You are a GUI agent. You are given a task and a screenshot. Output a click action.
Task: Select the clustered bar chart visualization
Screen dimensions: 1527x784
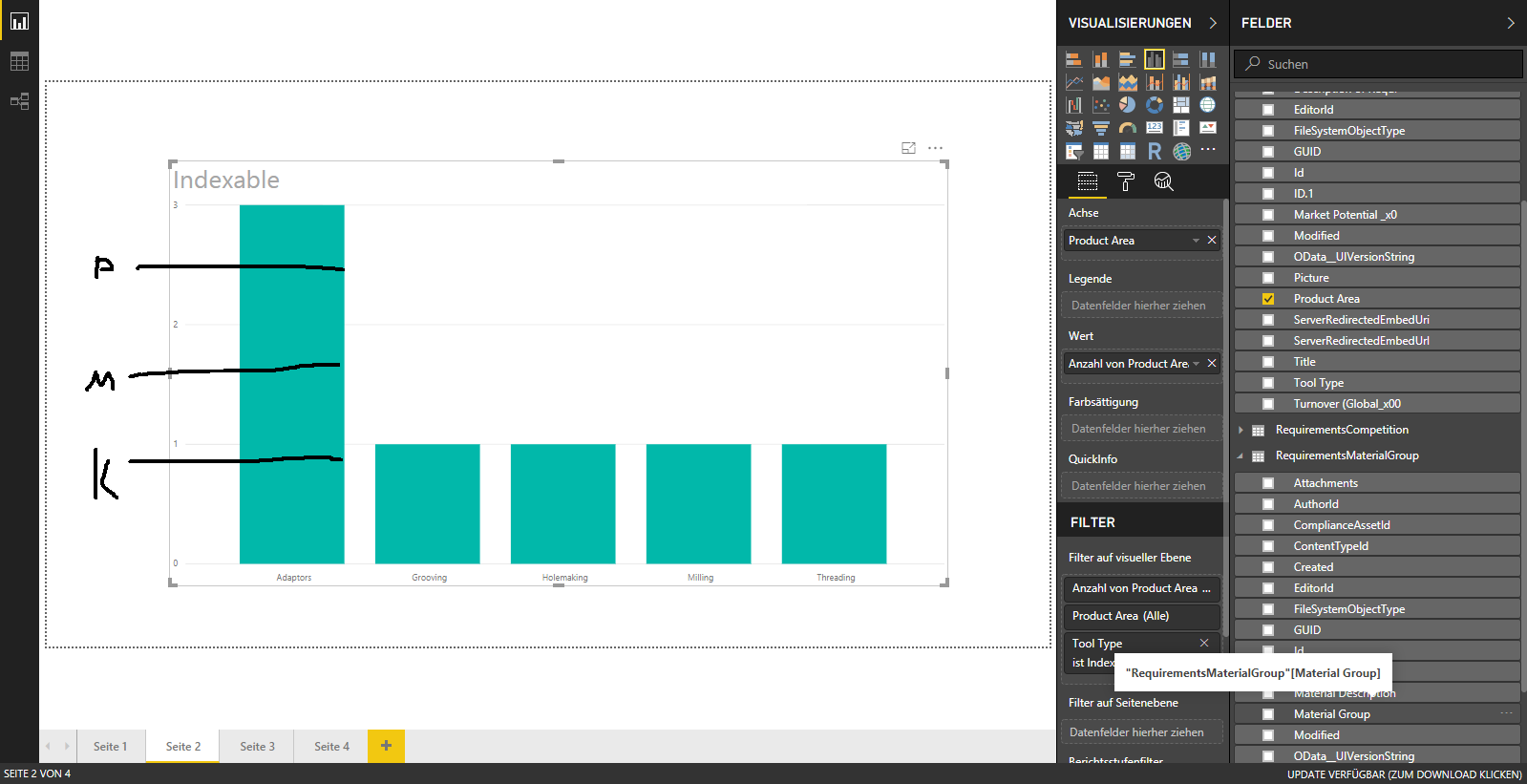point(1128,59)
